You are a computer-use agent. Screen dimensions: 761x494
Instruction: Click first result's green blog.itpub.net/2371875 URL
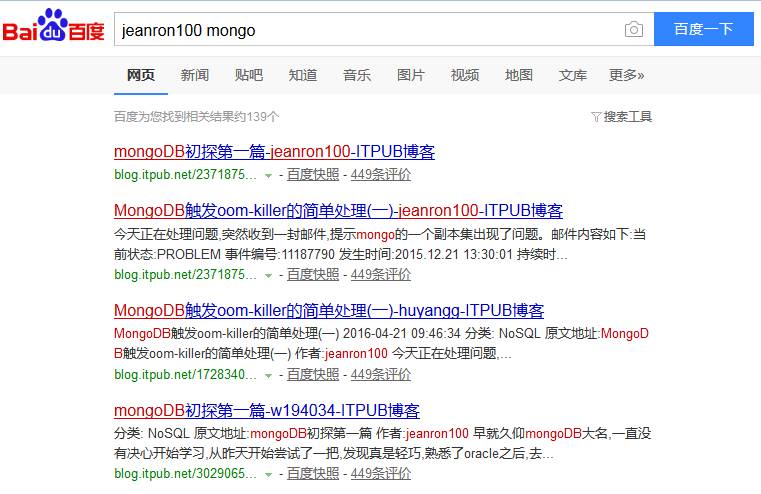(185, 175)
